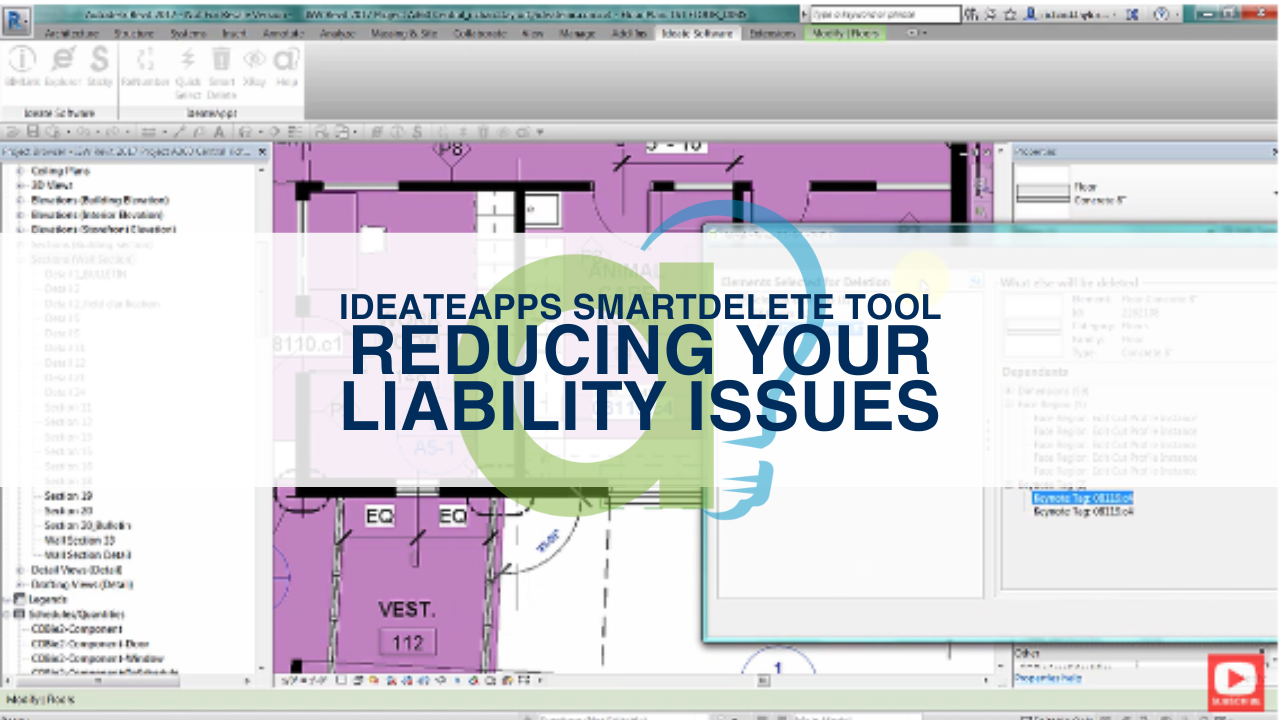Open the IdeateApps Help button
The height and width of the screenshot is (720, 1280).
(287, 68)
